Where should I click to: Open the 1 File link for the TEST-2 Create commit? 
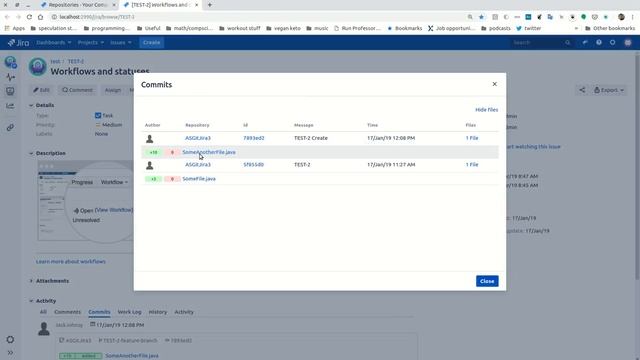coord(472,138)
